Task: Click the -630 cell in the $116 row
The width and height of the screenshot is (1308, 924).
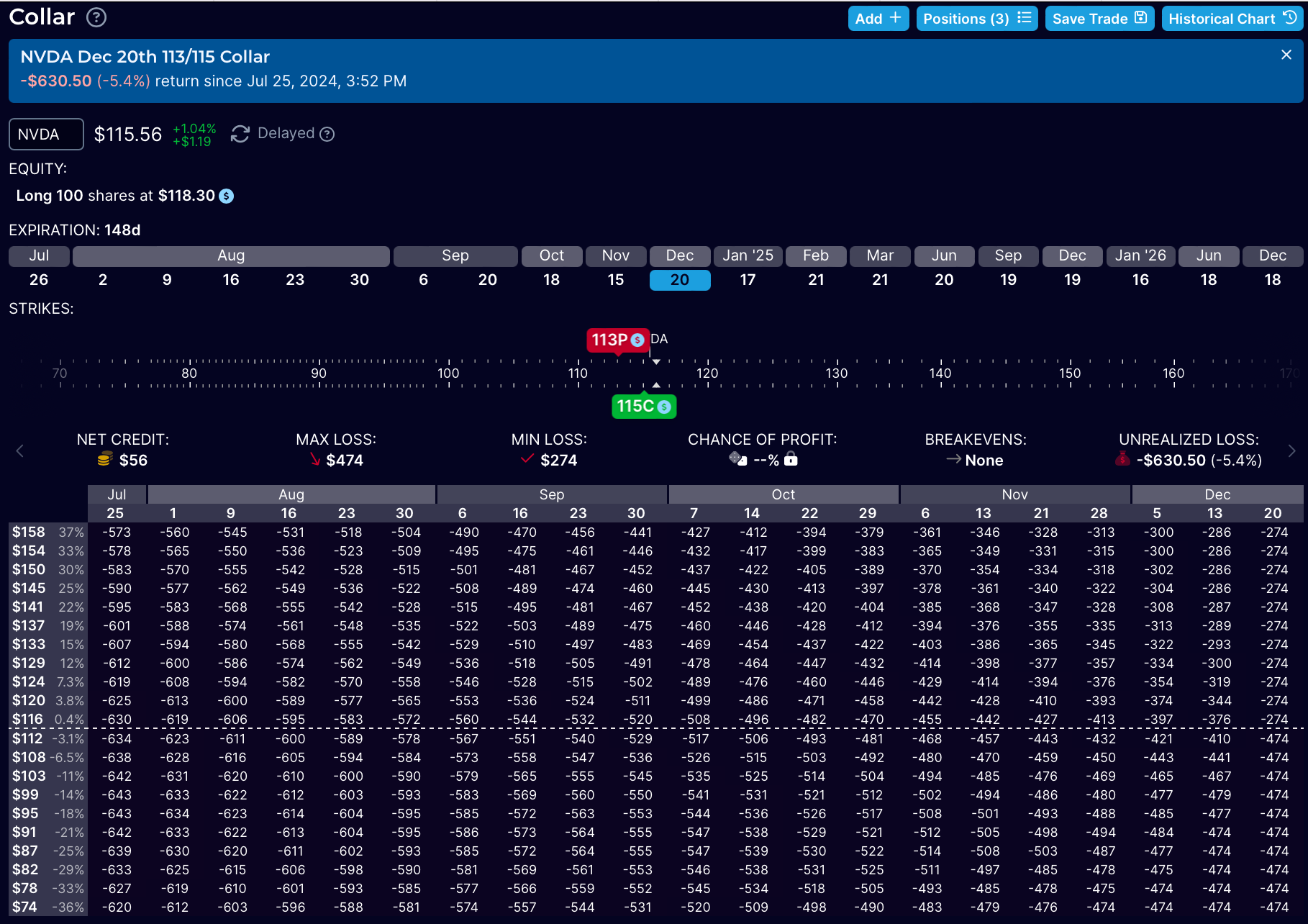Action: (x=117, y=719)
